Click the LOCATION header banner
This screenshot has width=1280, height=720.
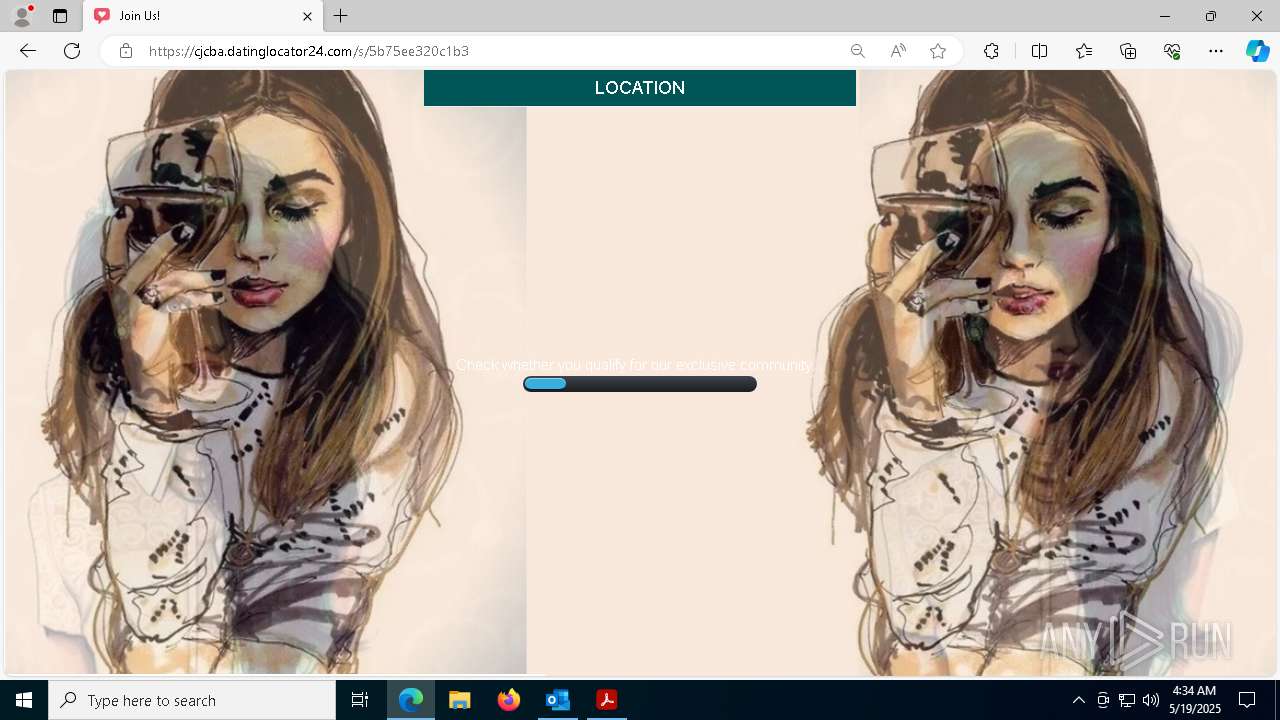[x=640, y=88]
